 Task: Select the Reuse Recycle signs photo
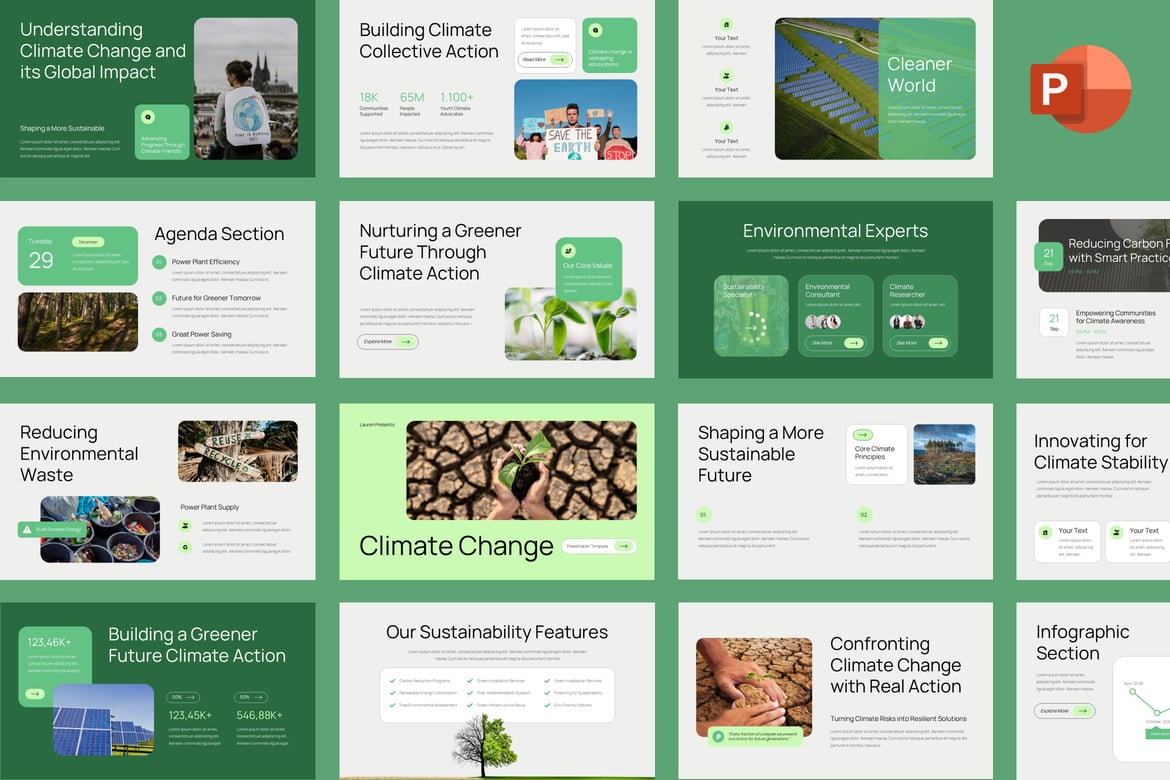(238, 451)
